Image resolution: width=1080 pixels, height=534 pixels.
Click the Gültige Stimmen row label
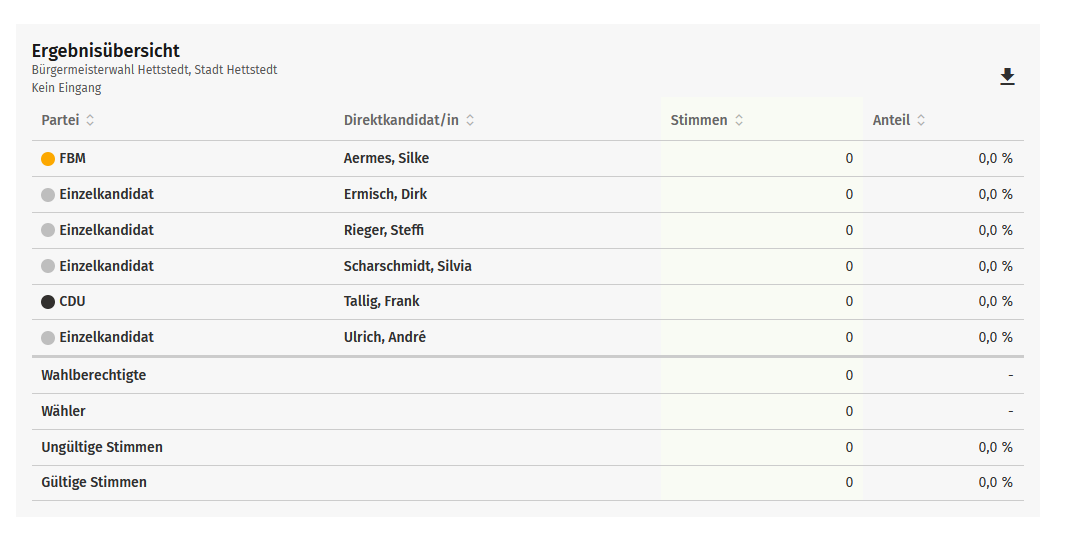pyautogui.click(x=93, y=482)
